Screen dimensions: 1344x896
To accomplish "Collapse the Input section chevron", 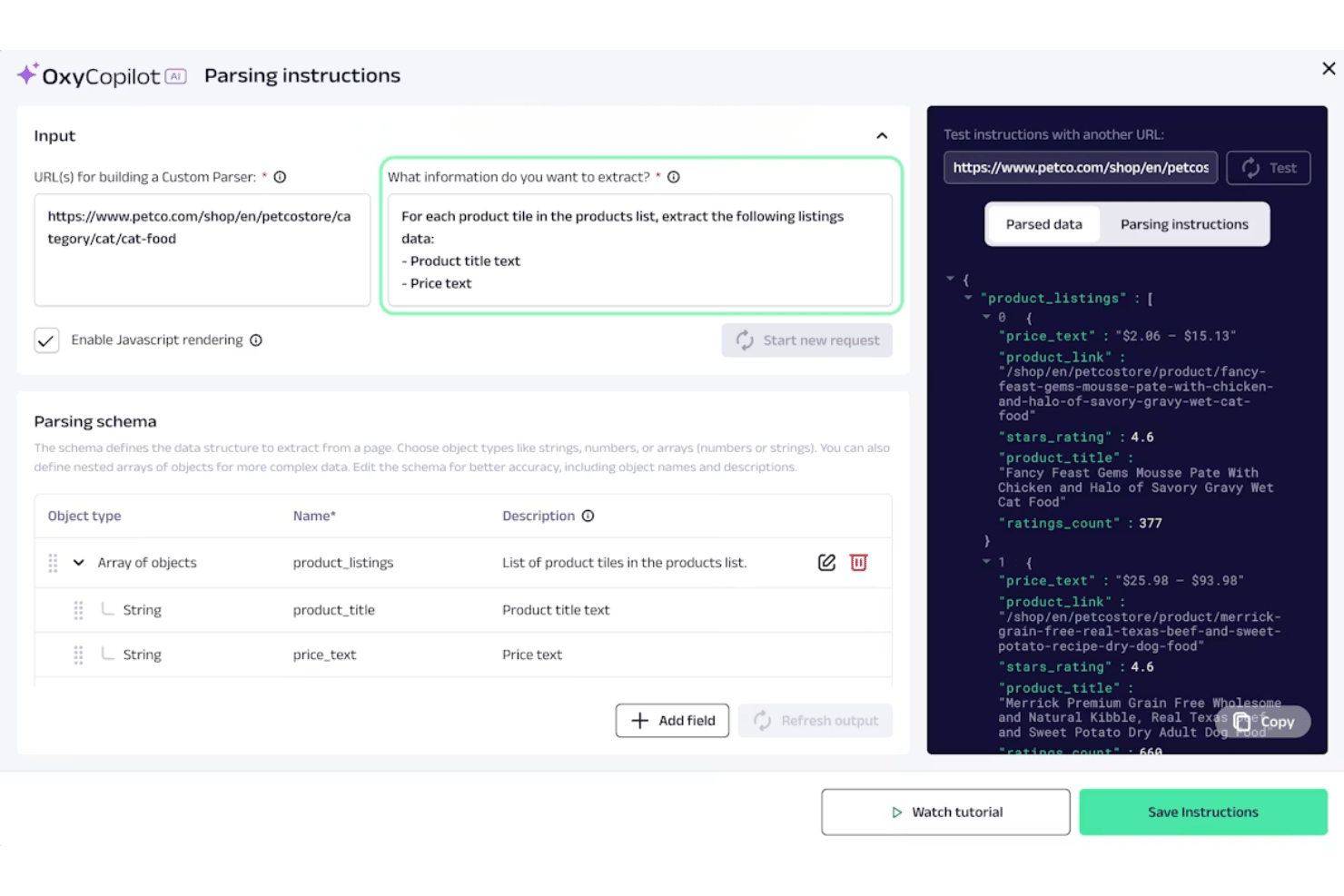I will tap(882, 135).
